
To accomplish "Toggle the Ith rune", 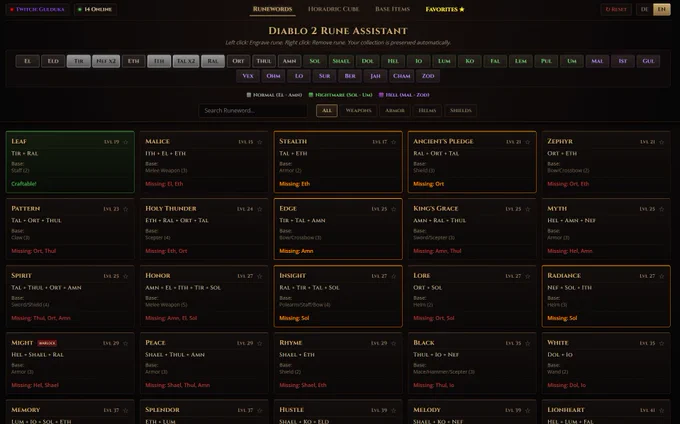I will [x=159, y=61].
